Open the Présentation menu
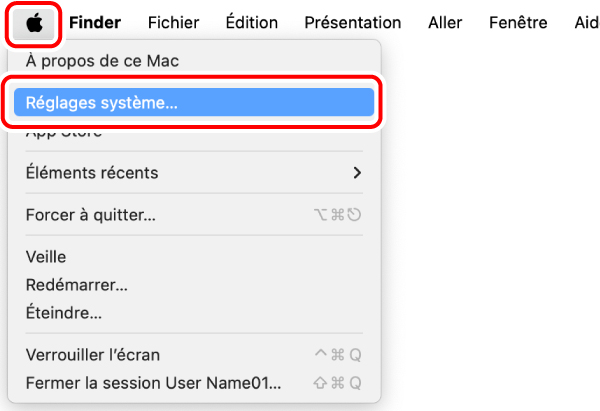Screen dimensions: 600x411 coord(353,22)
